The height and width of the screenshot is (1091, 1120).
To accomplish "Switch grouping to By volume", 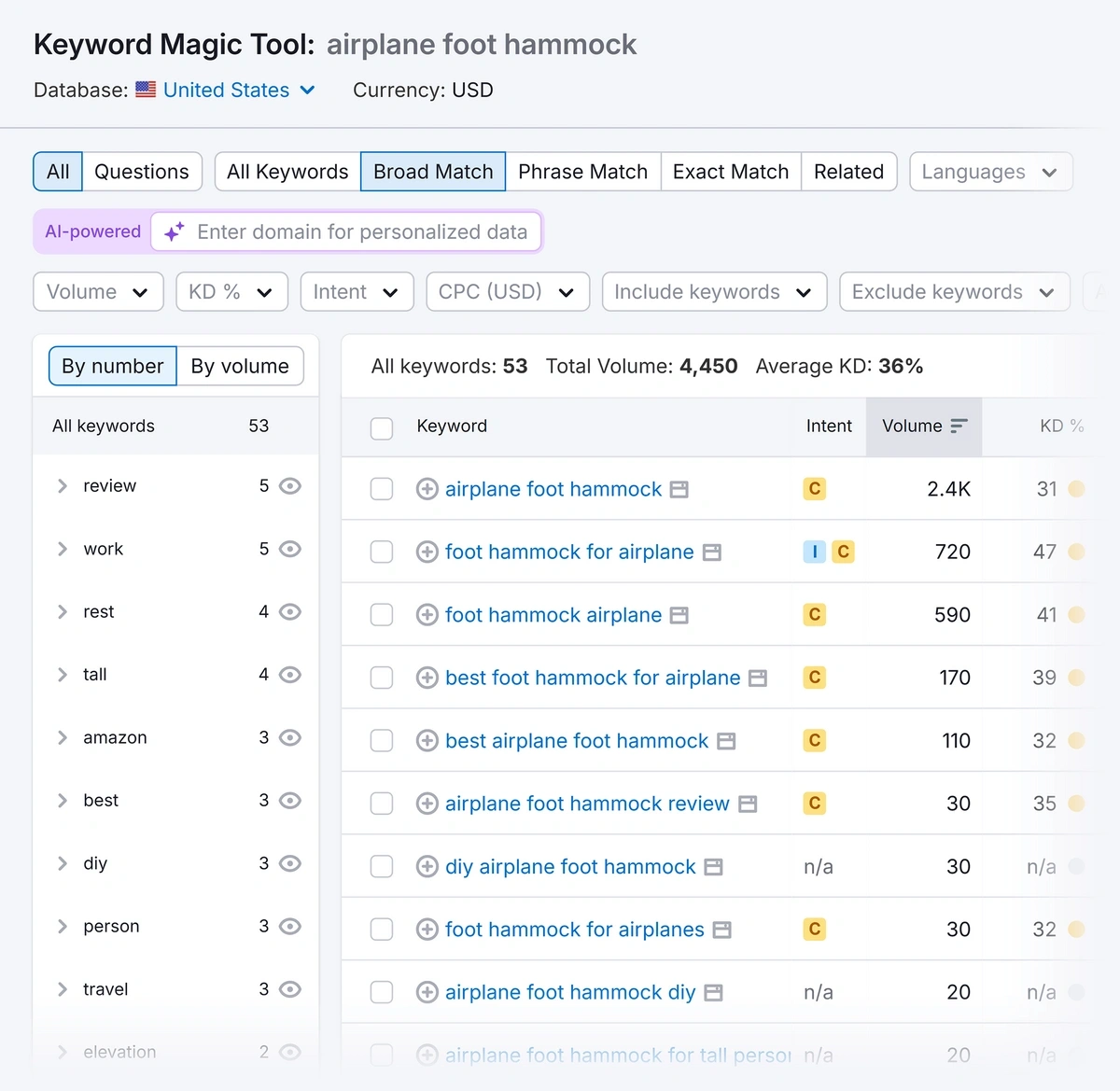I will click(240, 366).
